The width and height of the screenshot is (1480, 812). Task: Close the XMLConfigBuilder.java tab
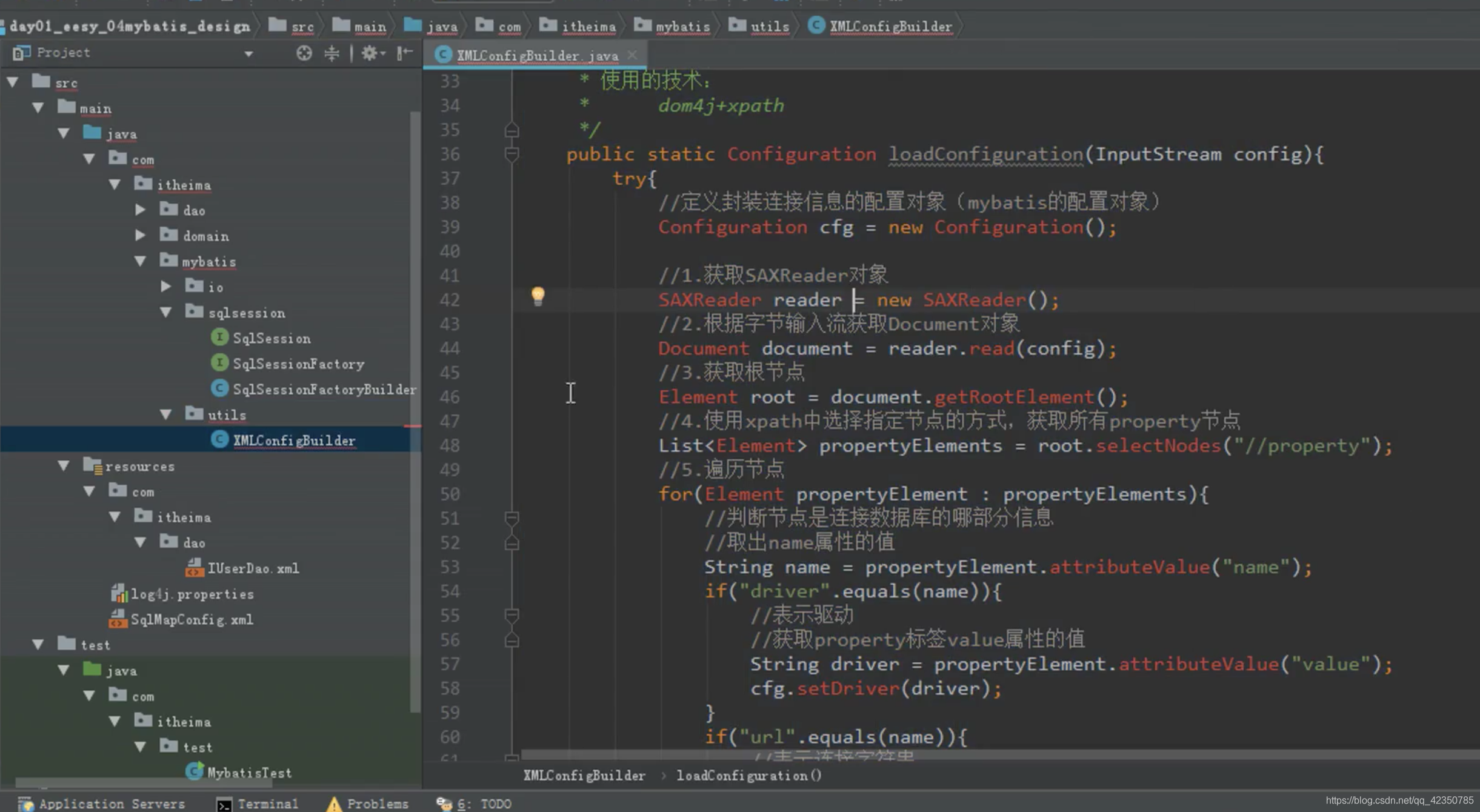tap(632, 55)
